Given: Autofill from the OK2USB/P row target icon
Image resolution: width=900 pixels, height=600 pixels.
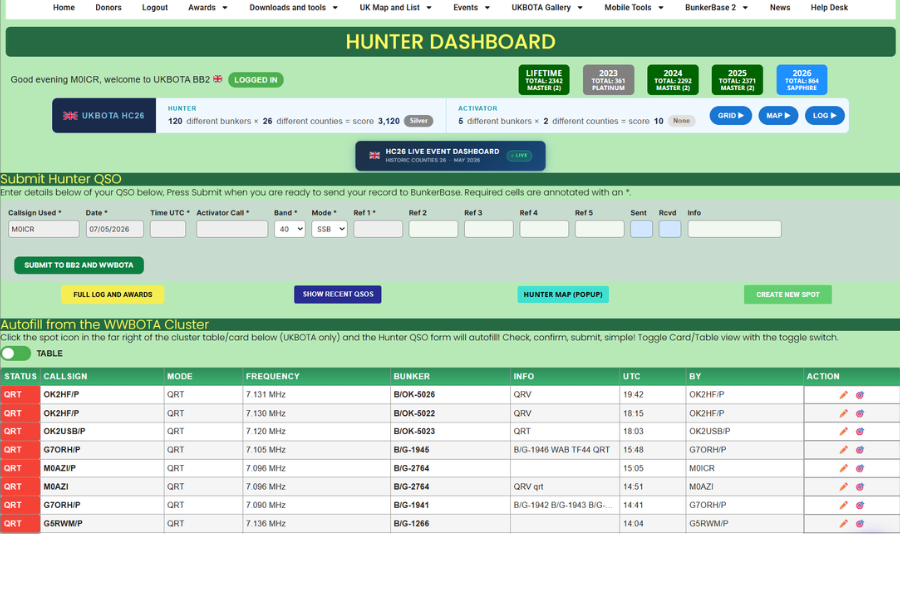Looking at the screenshot, I should (860, 432).
